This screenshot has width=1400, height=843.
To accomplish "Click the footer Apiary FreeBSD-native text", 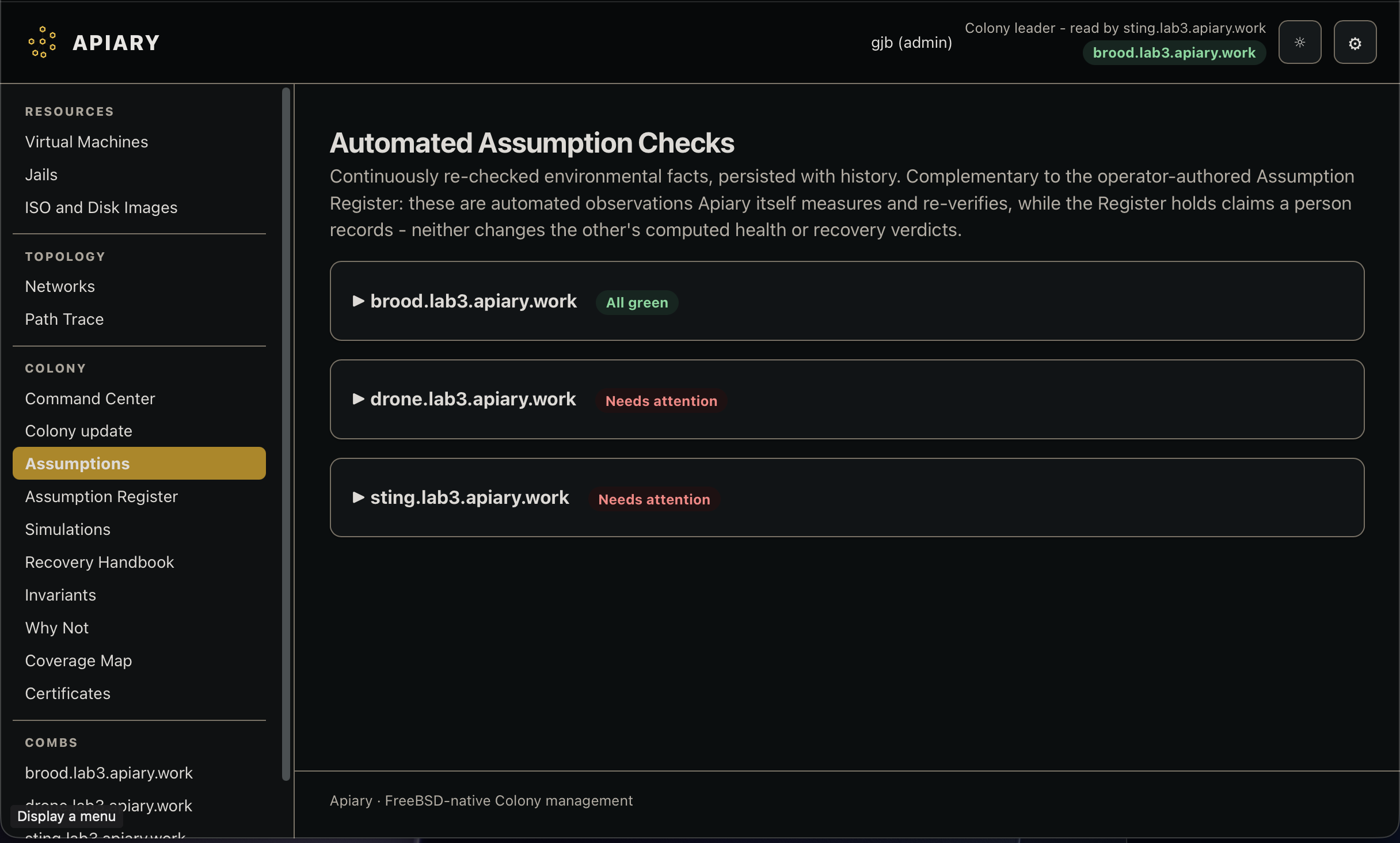I will 481,801.
